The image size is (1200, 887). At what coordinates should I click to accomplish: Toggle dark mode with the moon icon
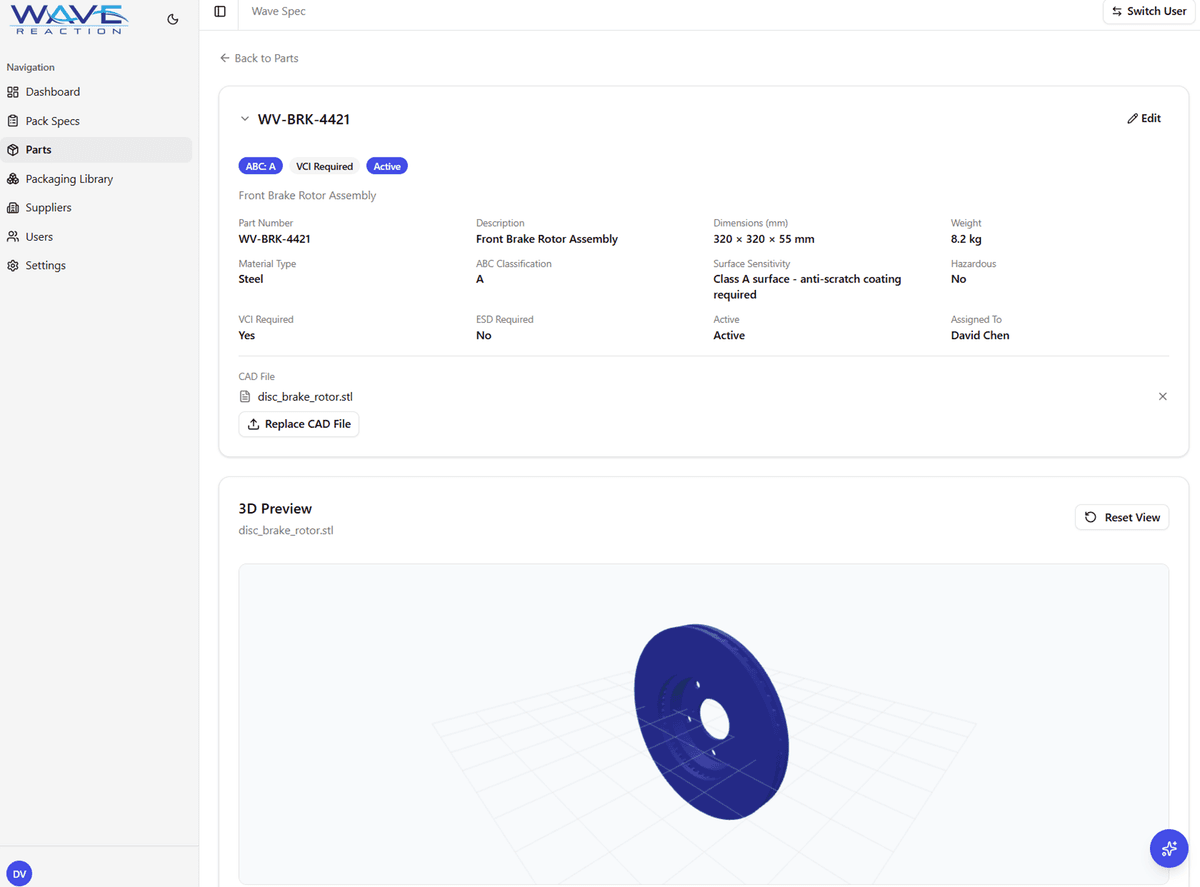(x=172, y=18)
